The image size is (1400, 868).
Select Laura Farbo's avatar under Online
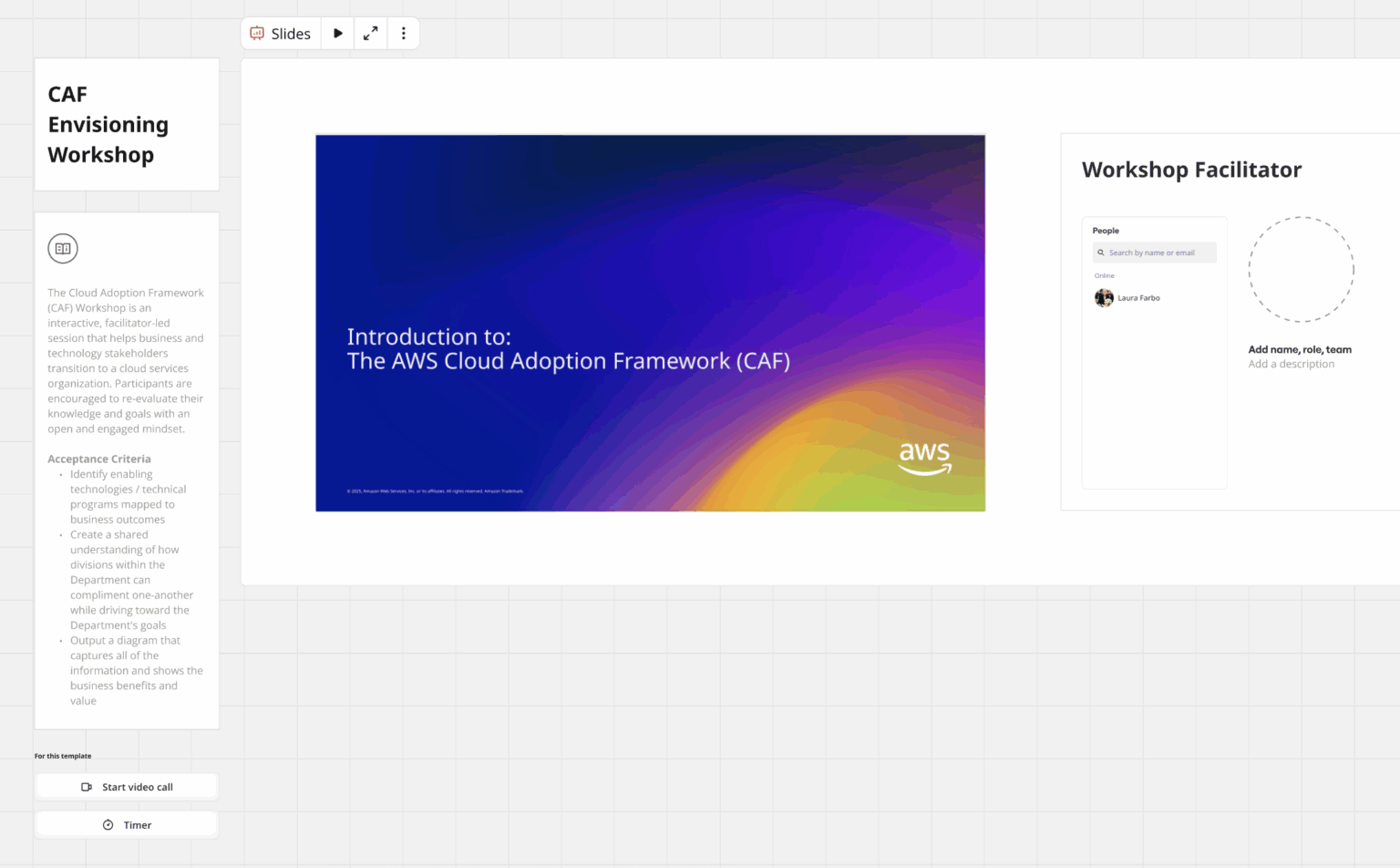click(1104, 297)
